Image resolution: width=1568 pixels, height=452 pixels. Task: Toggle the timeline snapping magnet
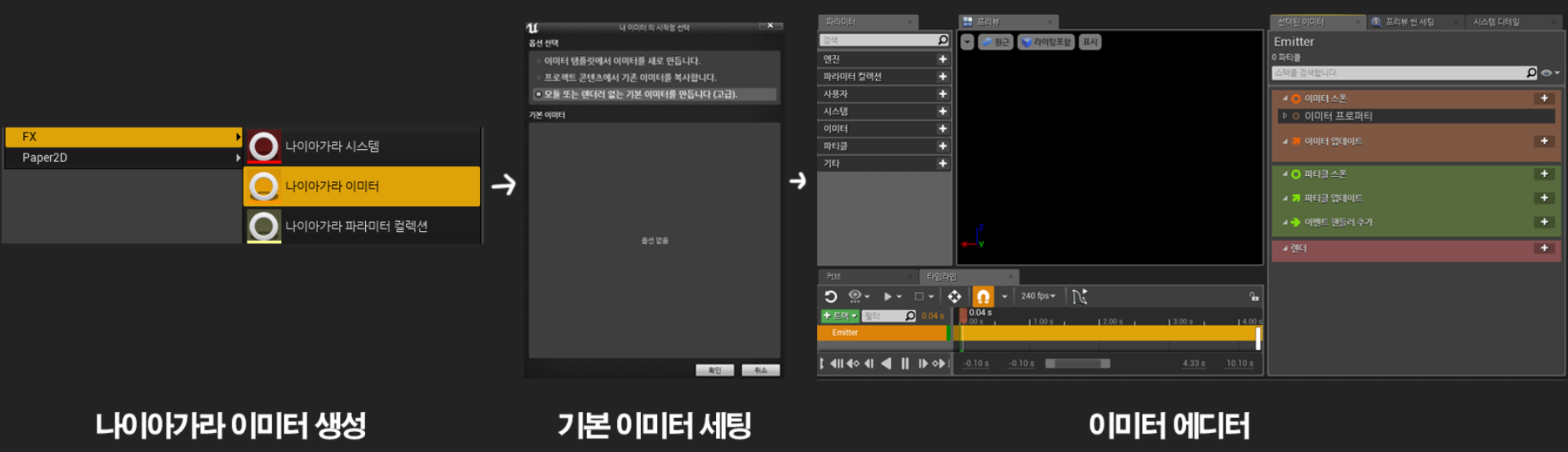click(984, 296)
